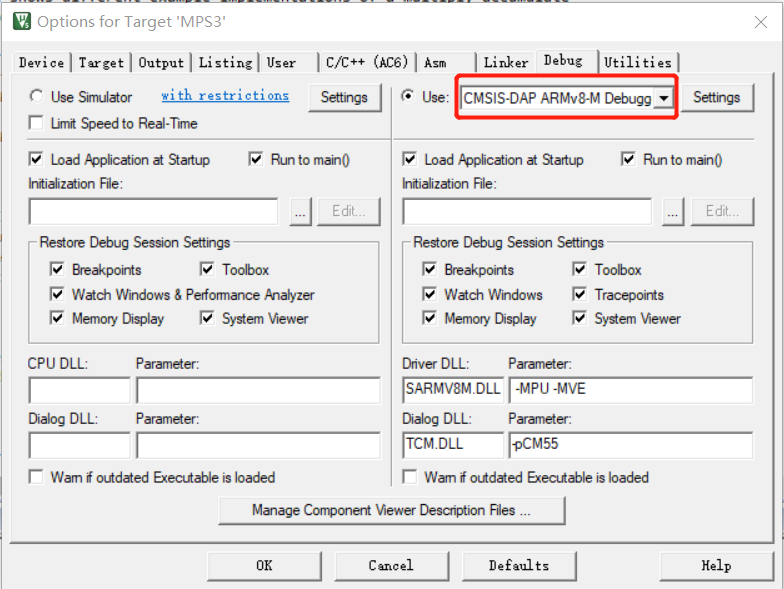Select the Use Simulator radio button
The height and width of the screenshot is (589, 784).
tap(36, 96)
